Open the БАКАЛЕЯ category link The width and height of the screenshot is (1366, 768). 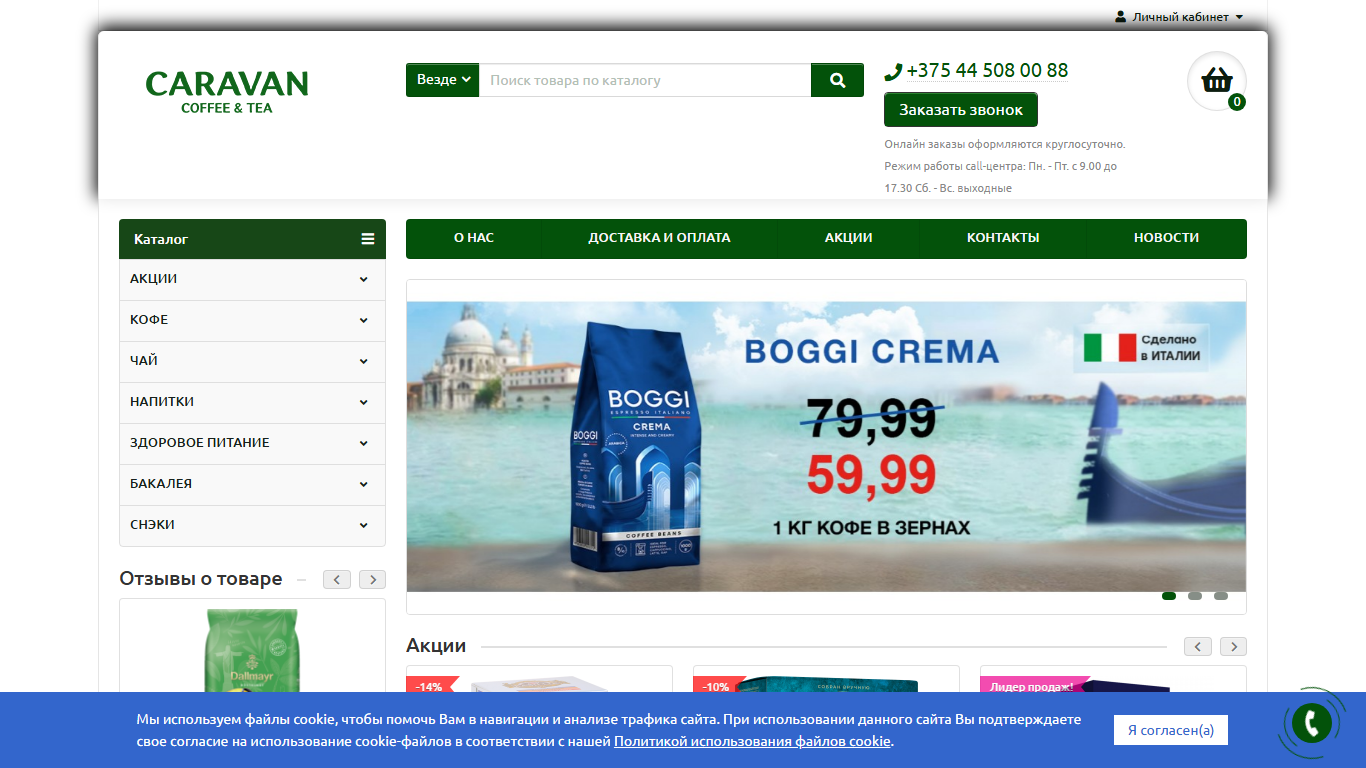161,484
